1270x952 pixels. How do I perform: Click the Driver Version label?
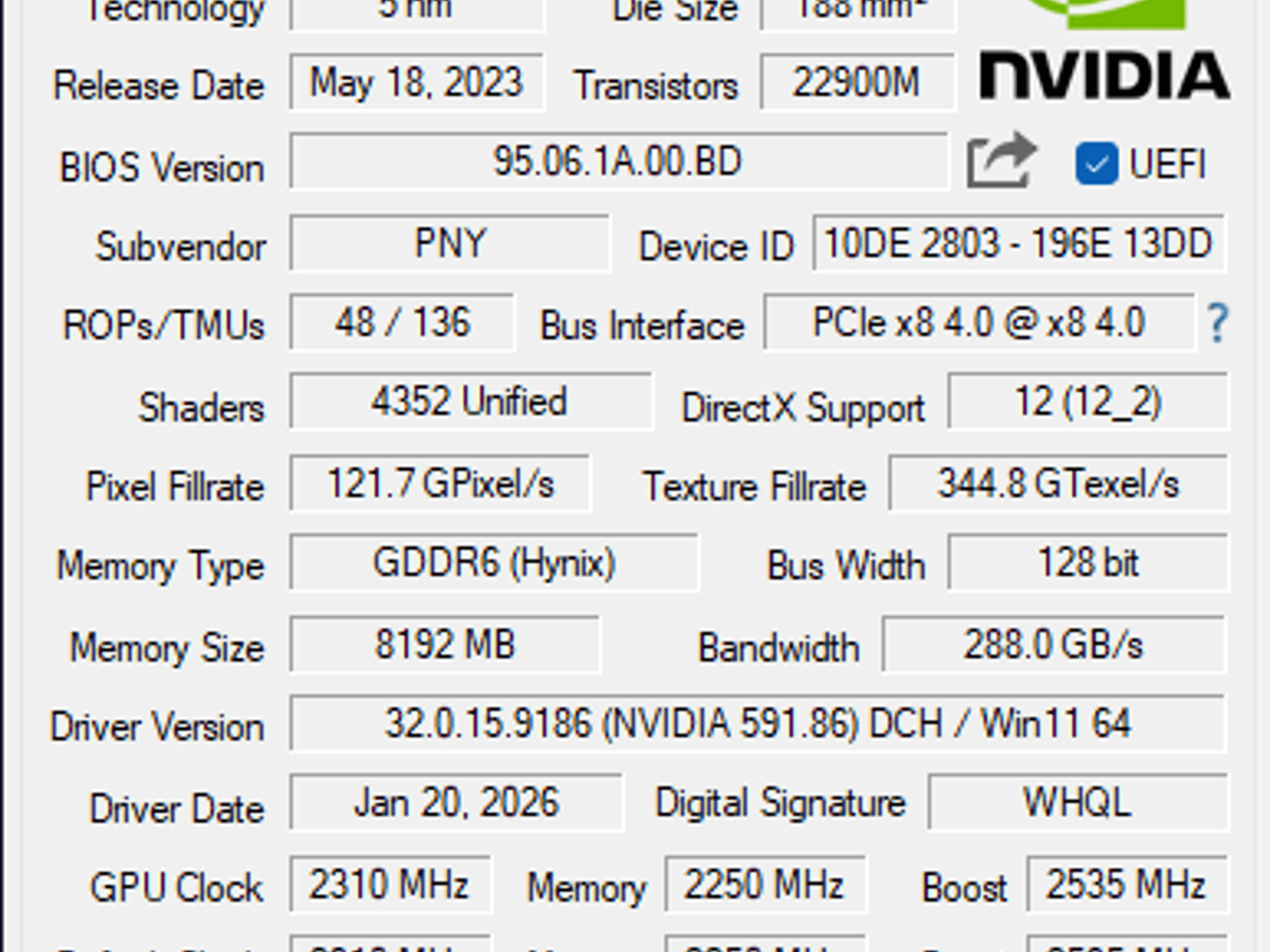tap(158, 726)
